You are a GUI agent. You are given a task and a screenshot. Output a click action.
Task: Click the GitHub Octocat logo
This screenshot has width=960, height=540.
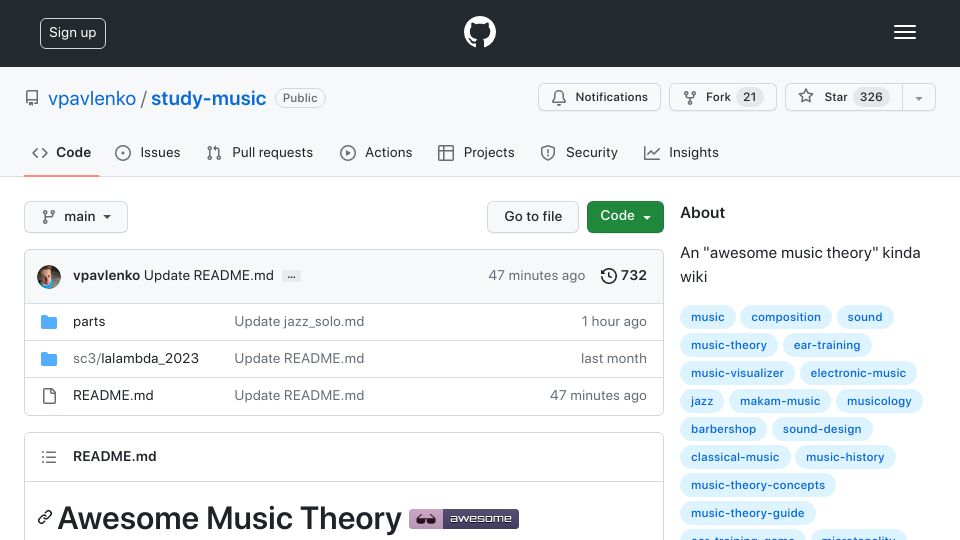coord(479,32)
